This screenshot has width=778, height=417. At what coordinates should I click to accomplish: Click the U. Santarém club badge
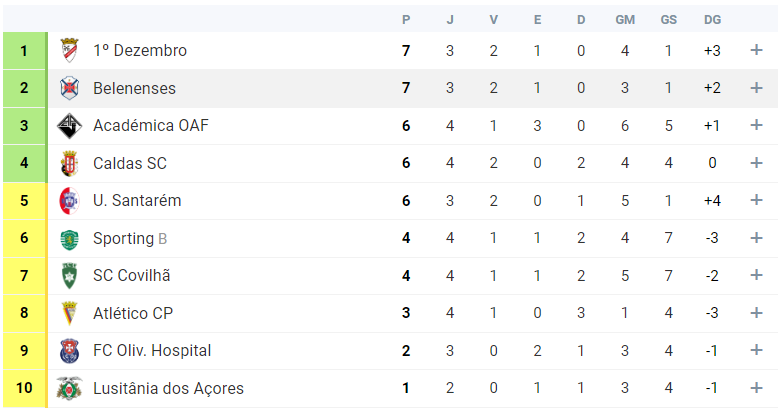(69, 201)
